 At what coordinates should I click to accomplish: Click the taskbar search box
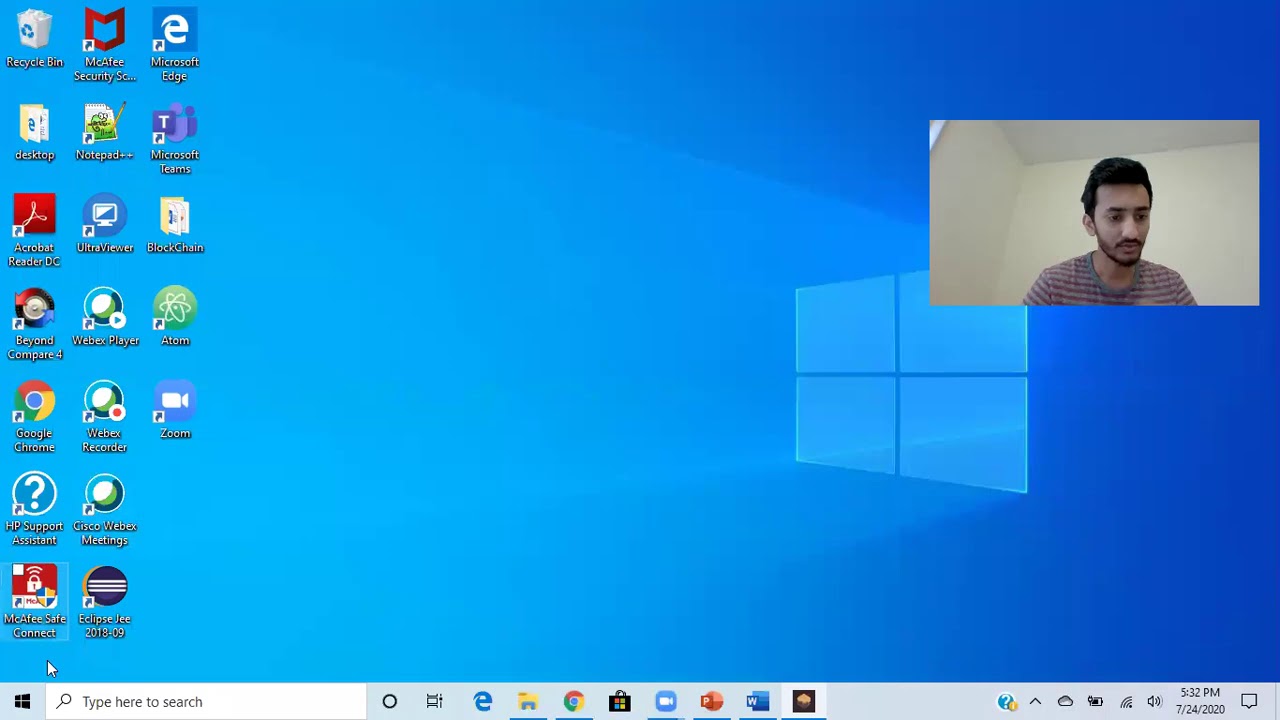click(x=207, y=702)
